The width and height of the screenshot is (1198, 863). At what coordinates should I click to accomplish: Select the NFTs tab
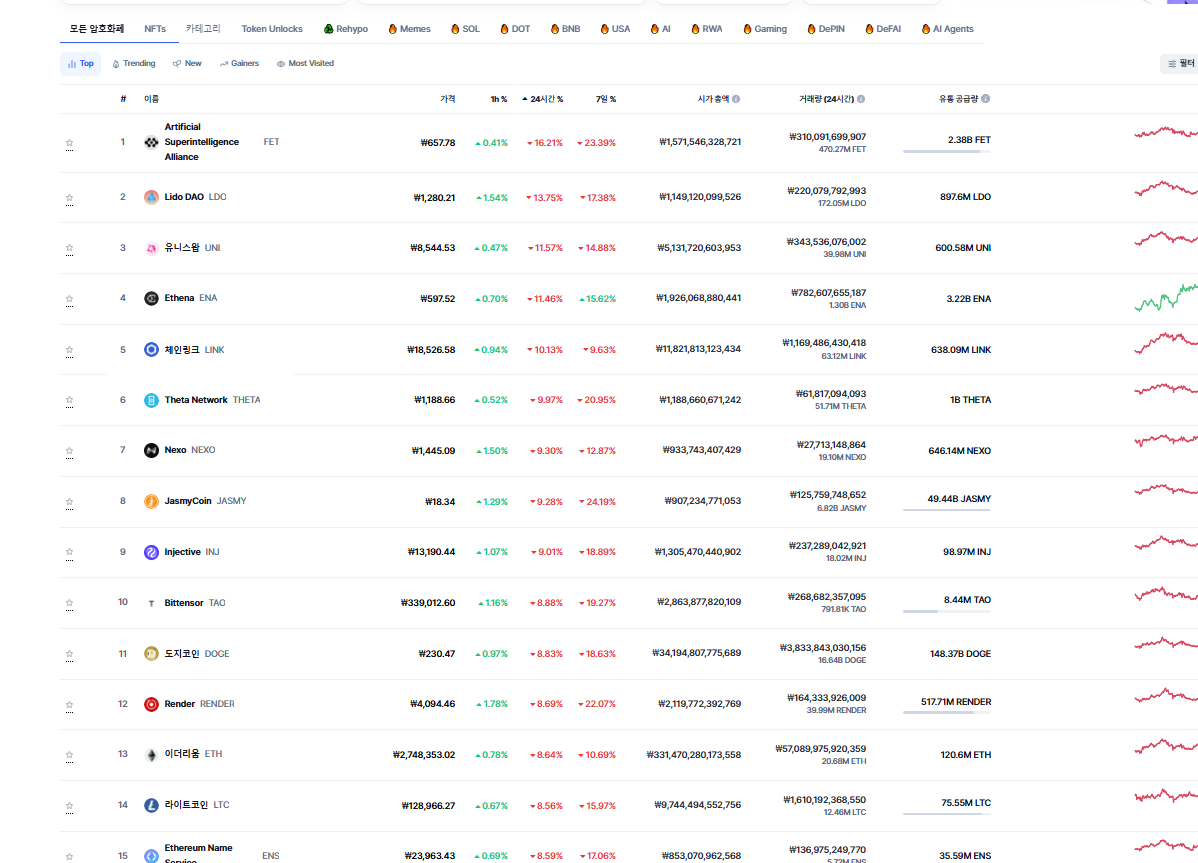point(155,29)
